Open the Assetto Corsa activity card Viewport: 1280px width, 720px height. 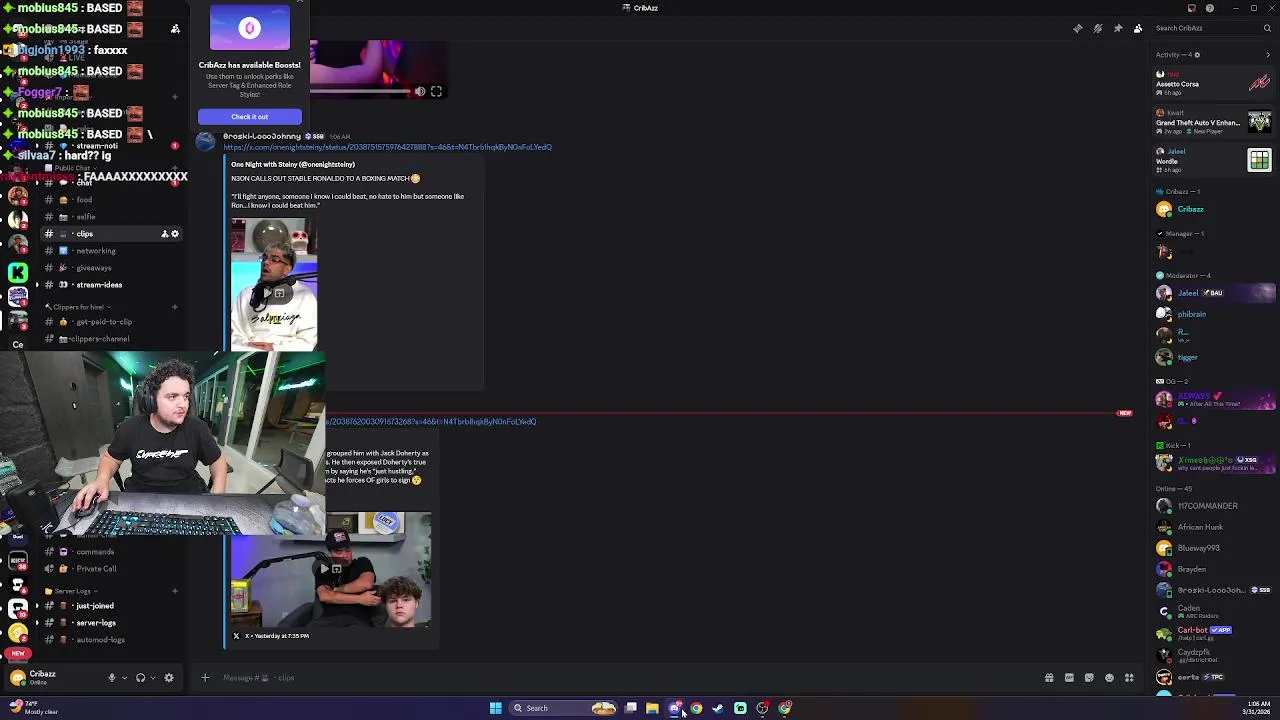coord(1214,83)
